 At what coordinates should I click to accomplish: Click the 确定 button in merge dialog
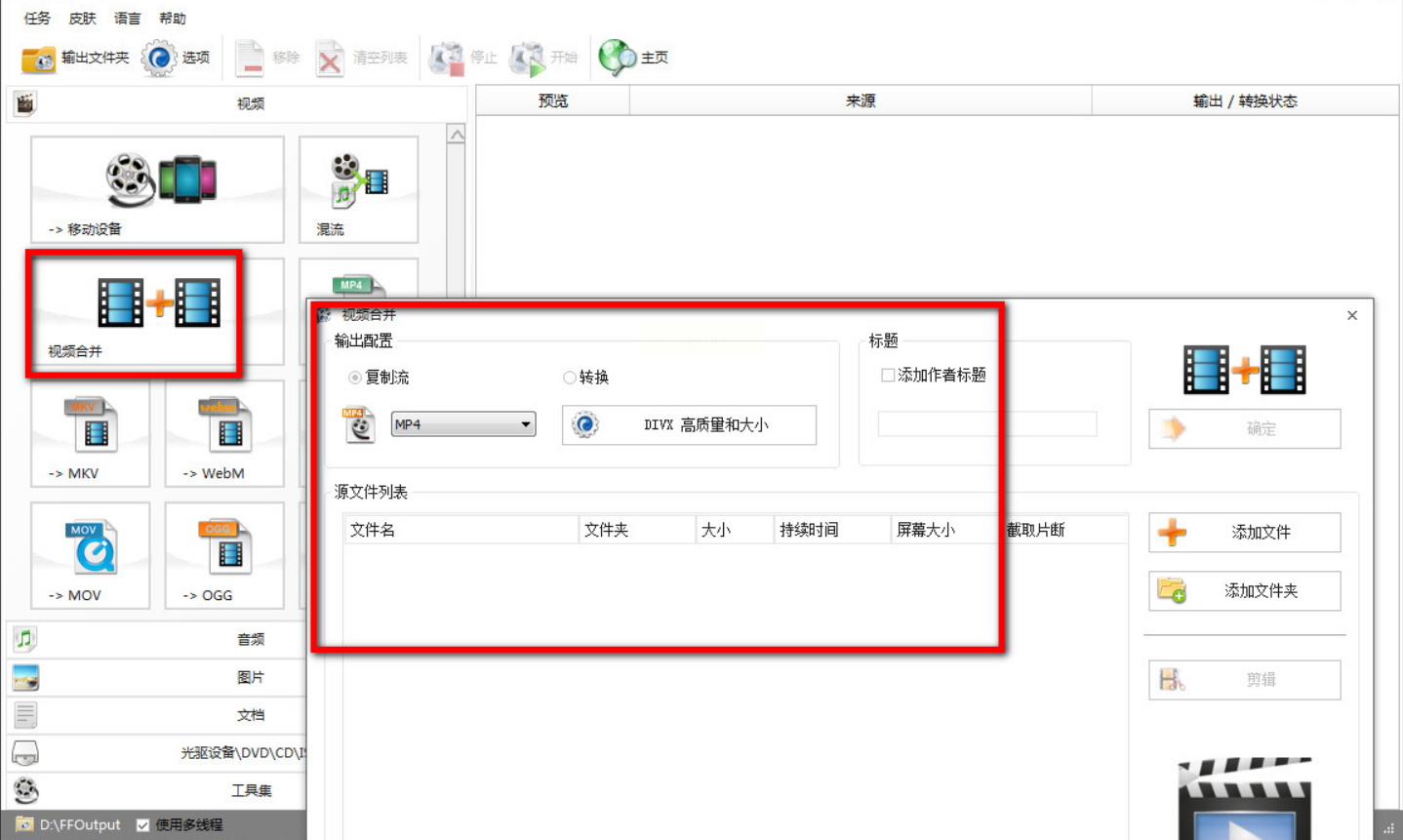[1245, 429]
